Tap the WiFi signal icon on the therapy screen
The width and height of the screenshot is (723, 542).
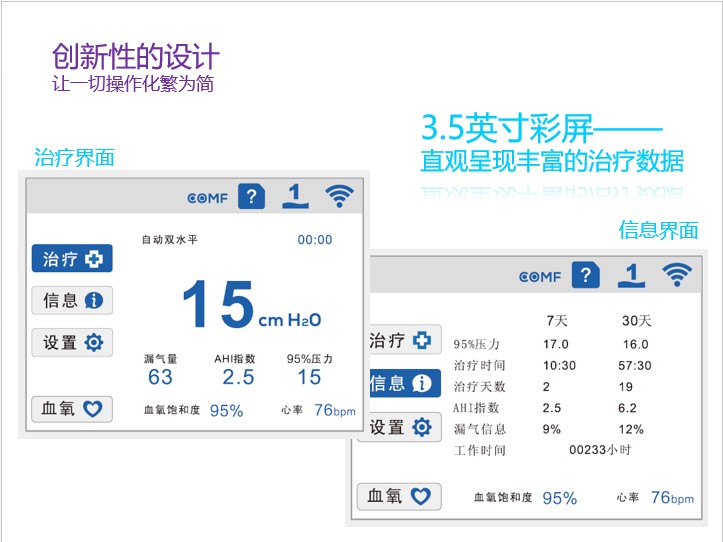[x=340, y=196]
